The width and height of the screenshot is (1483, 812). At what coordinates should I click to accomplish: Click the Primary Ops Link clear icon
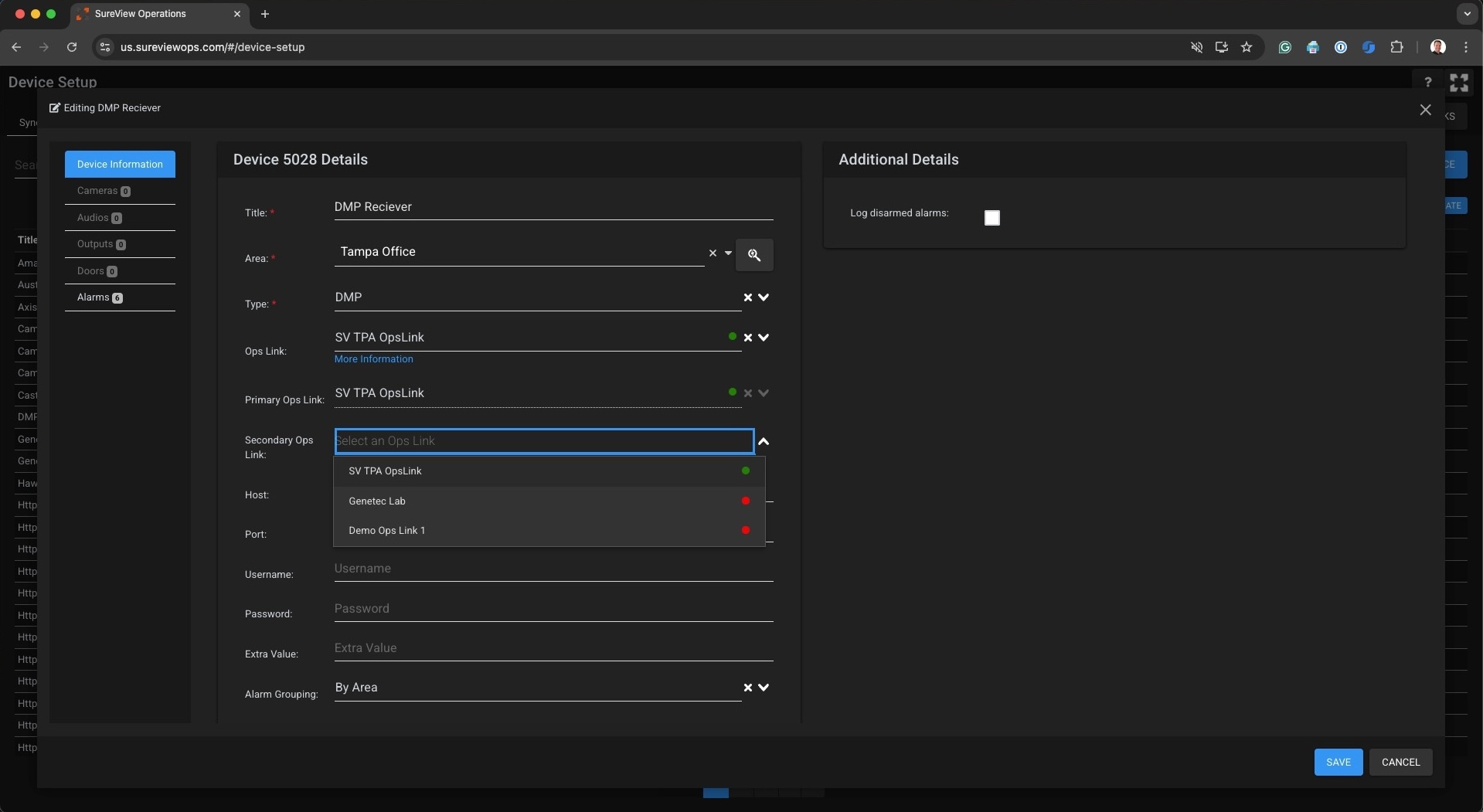[x=747, y=393]
